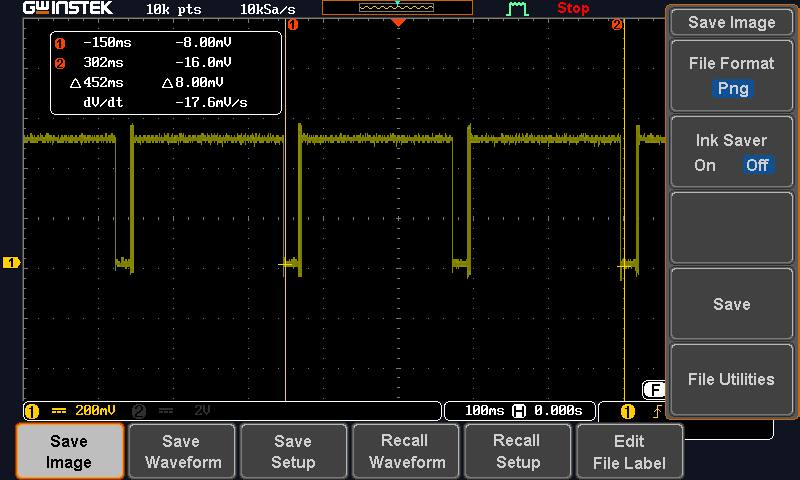This screenshot has height=480, width=800.
Task: Click the dV/dt label in cursor readout
Action: click(x=103, y=103)
